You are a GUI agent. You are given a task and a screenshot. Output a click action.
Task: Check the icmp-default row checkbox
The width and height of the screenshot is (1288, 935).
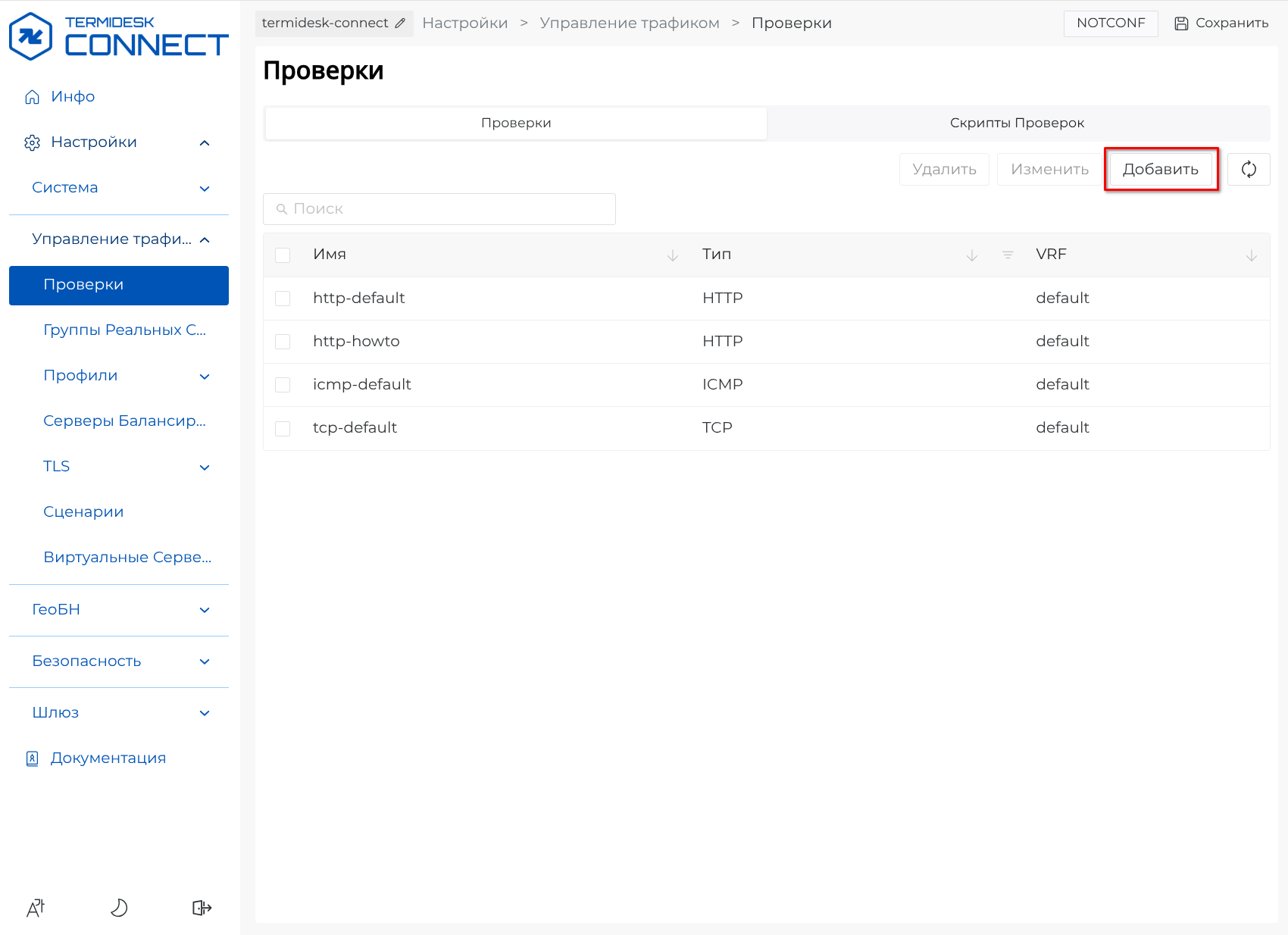coord(283,385)
